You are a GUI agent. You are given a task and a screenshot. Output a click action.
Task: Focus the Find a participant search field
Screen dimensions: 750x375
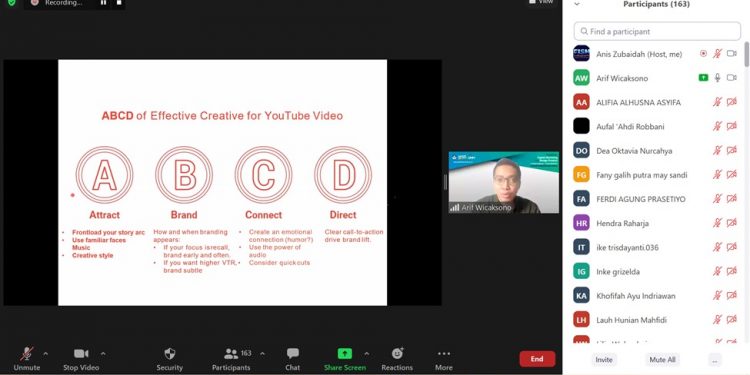657,31
